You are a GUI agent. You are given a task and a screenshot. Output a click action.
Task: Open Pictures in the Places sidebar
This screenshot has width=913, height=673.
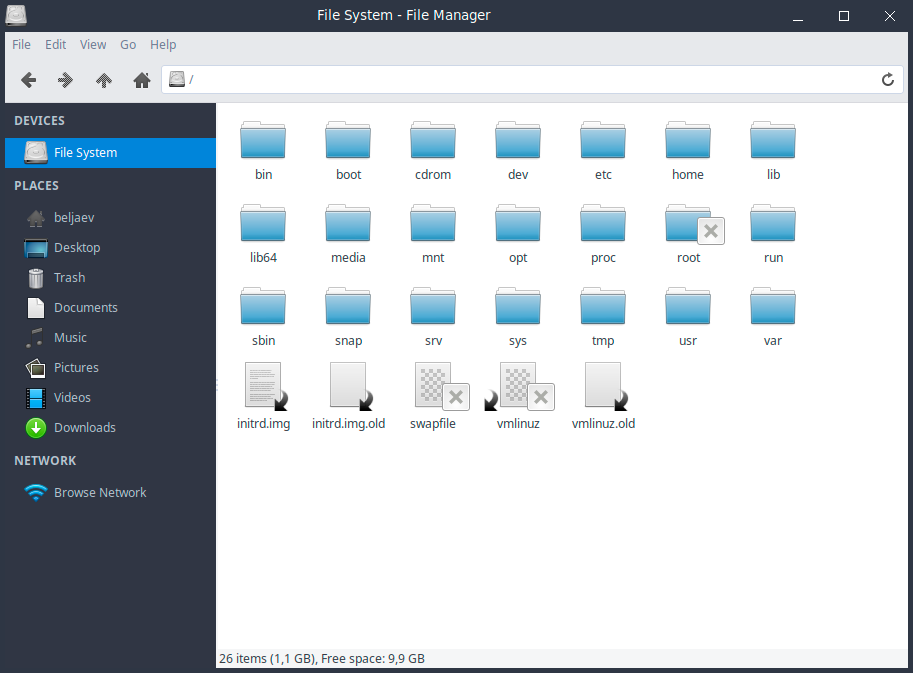point(111,367)
